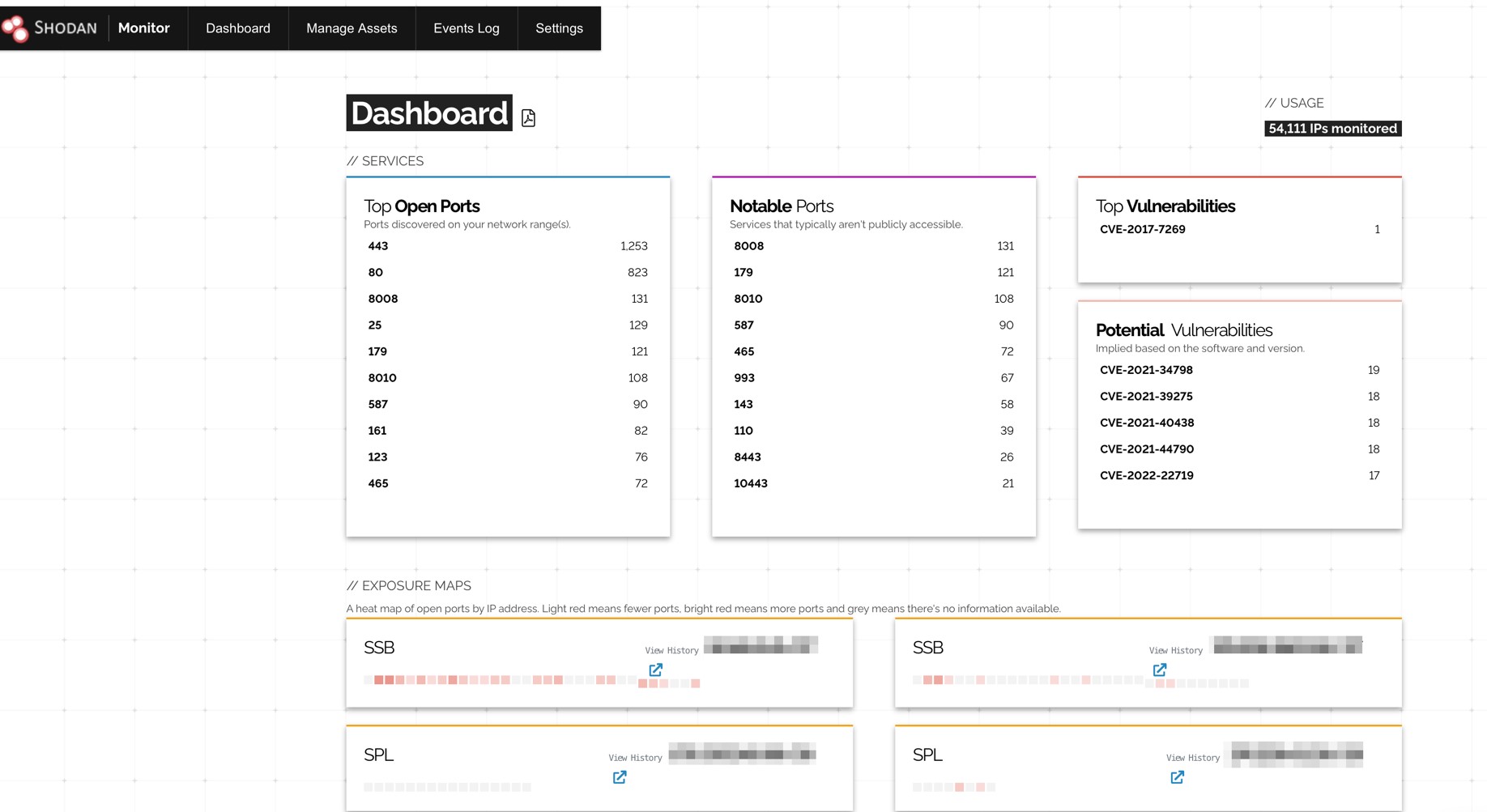This screenshot has height=812, width=1487.
Task: Open external link icon for second SSB map
Action: 1160,670
